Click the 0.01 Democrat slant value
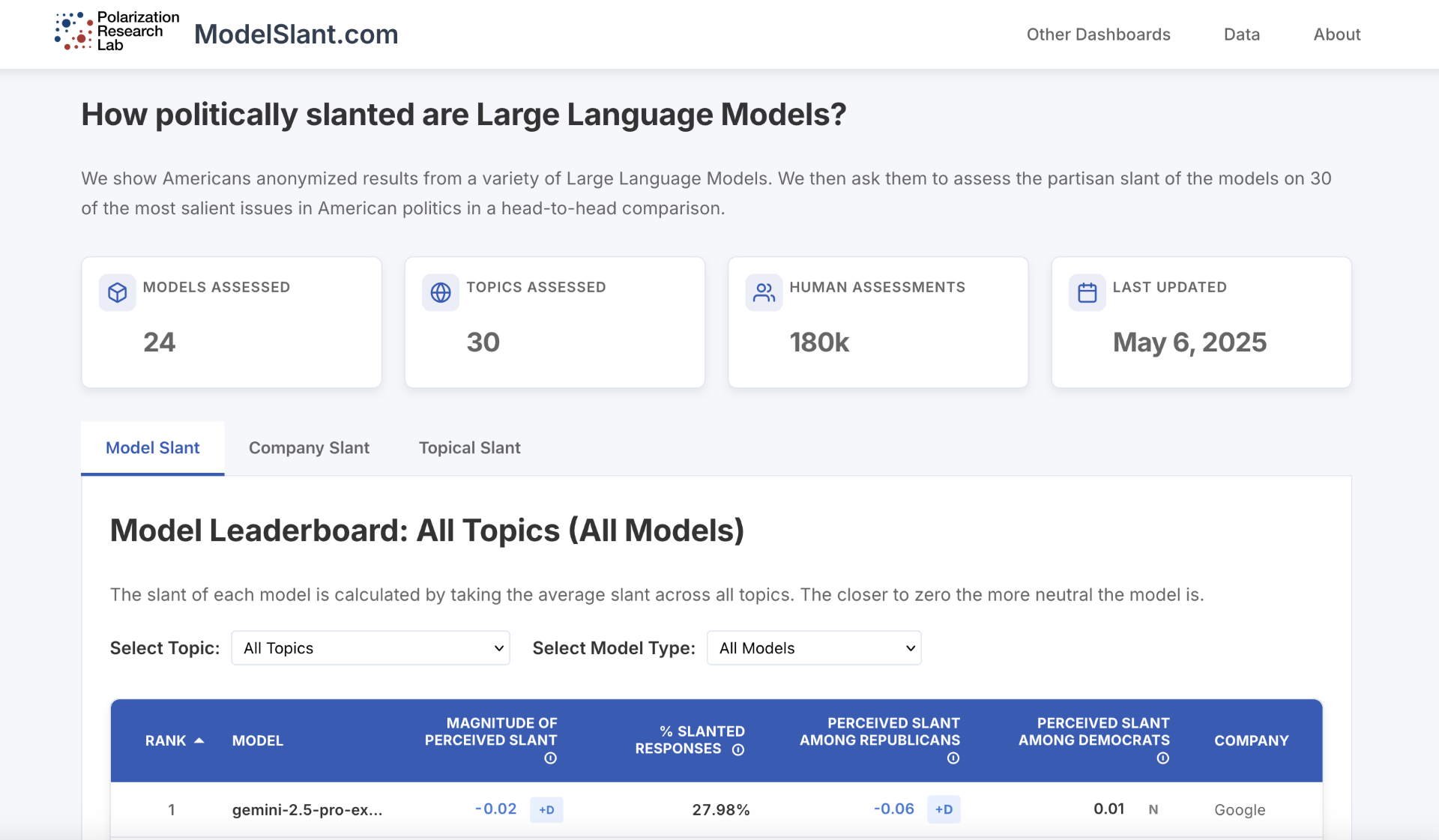This screenshot has height=840, width=1439. click(x=1108, y=809)
